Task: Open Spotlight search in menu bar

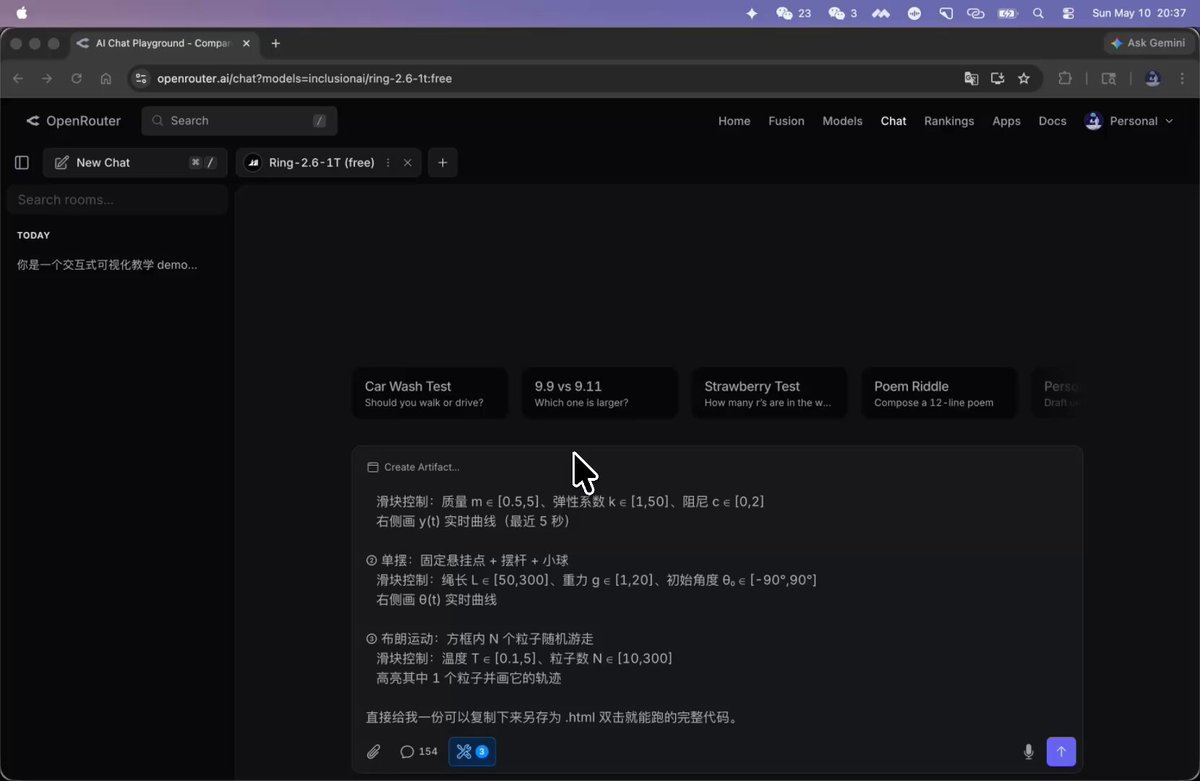Action: [1038, 13]
